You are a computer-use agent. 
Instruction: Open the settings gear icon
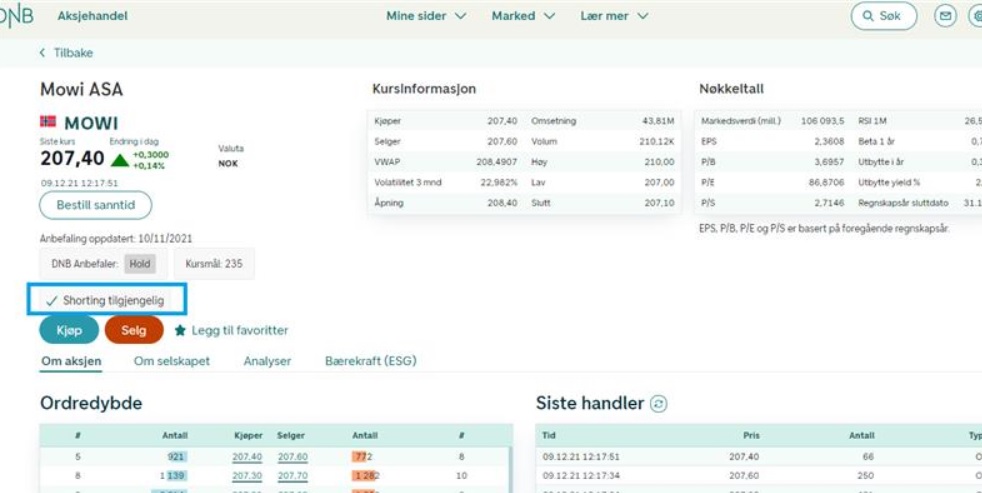point(976,16)
